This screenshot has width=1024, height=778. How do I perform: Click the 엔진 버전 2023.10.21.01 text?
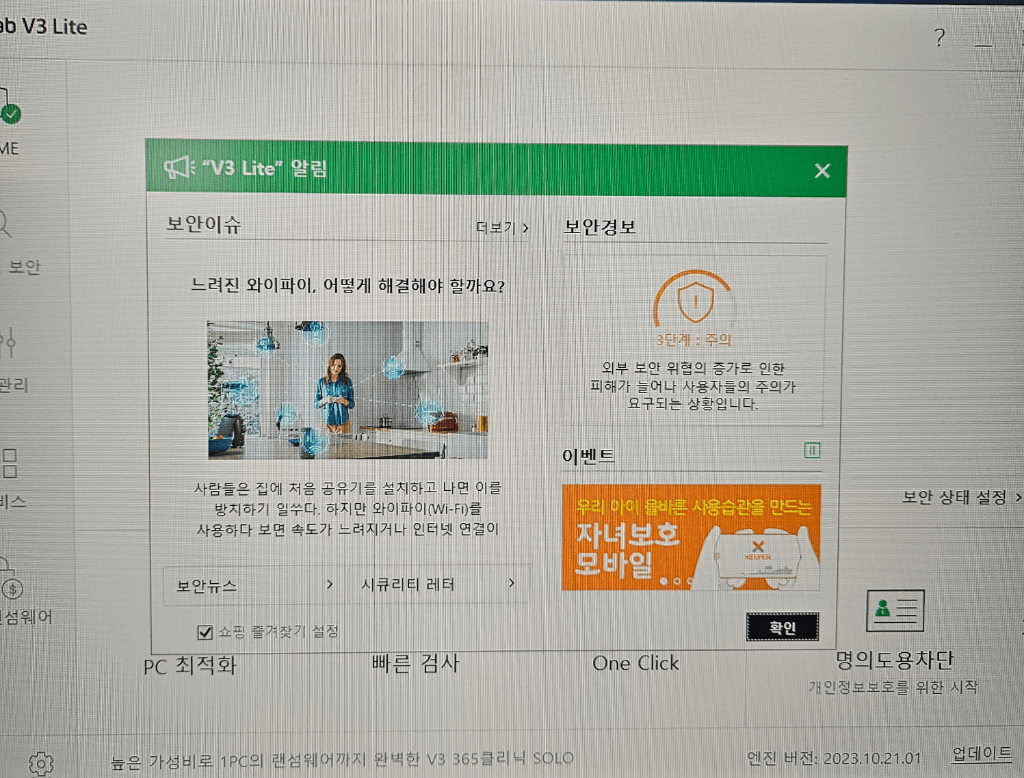click(x=834, y=758)
